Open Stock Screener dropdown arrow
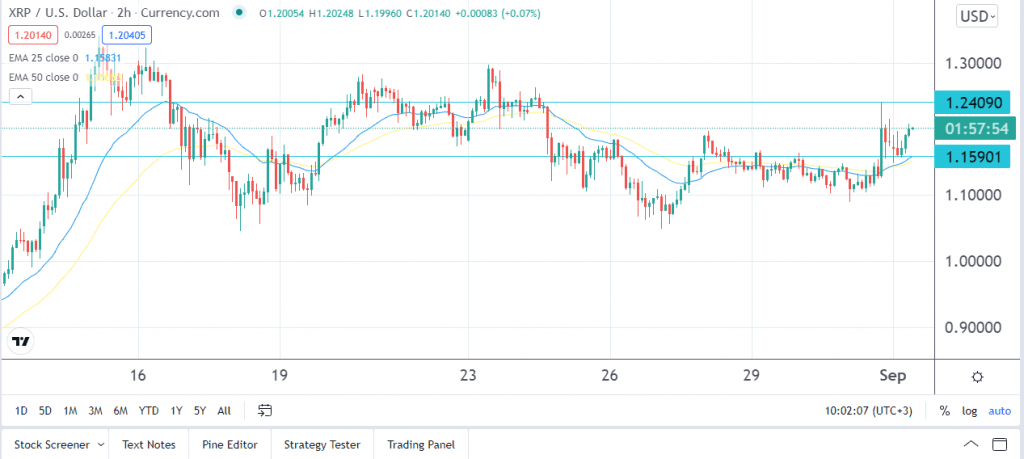Image resolution: width=1024 pixels, height=459 pixels. pyautogui.click(x=101, y=445)
